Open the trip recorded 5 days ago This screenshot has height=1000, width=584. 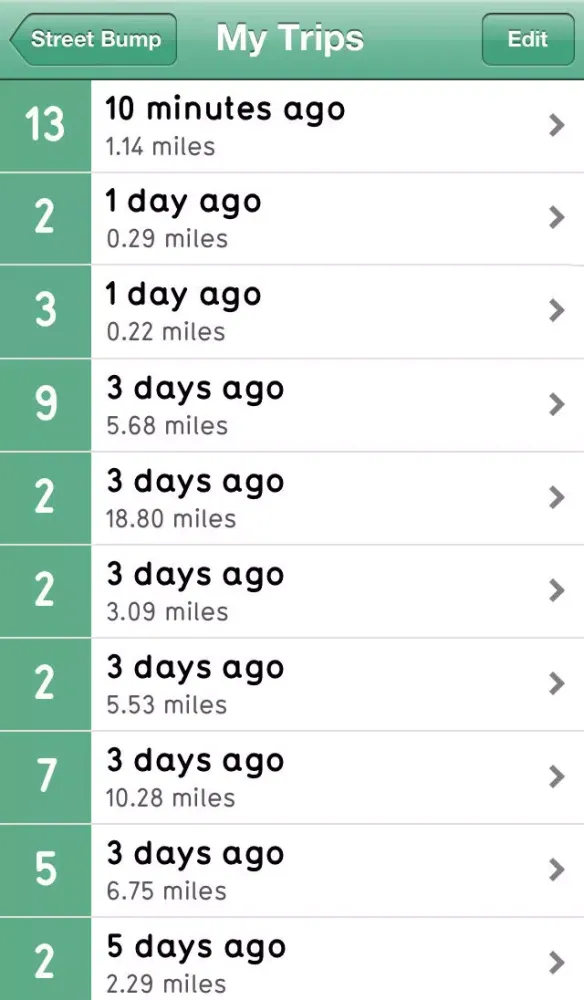300,957
